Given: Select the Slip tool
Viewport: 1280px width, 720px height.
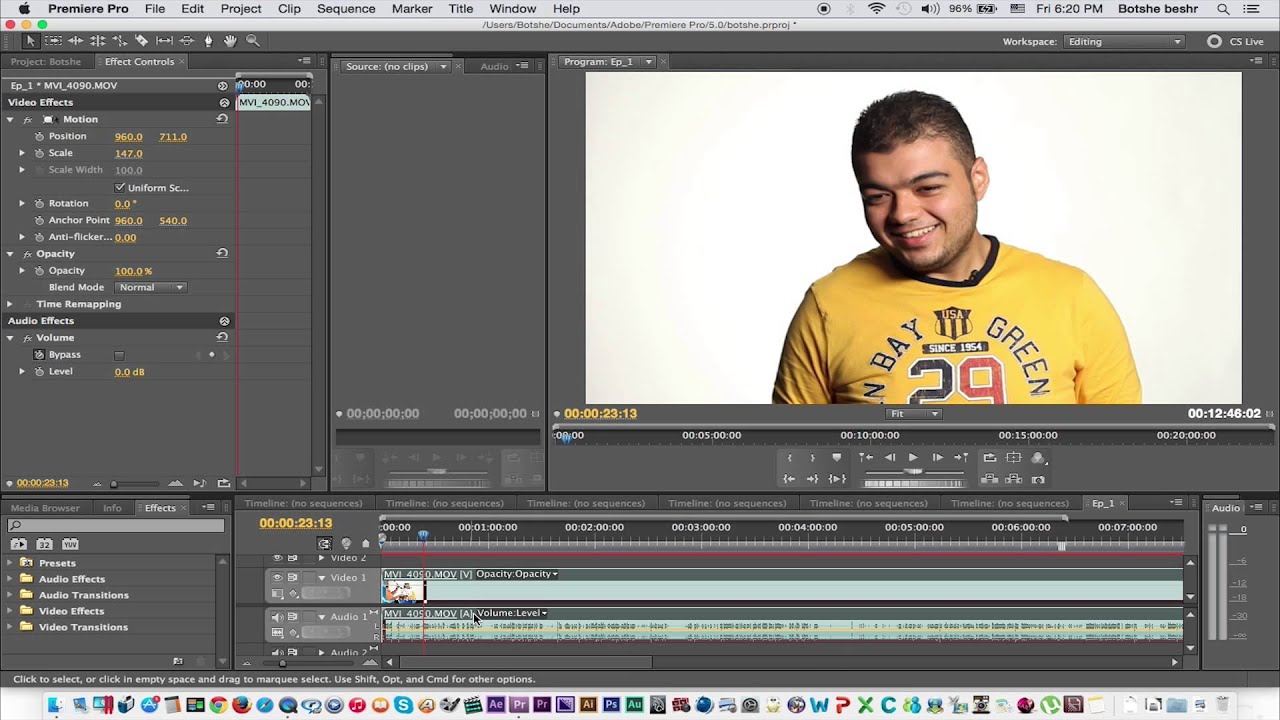Looking at the screenshot, I should pyautogui.click(x=164, y=41).
